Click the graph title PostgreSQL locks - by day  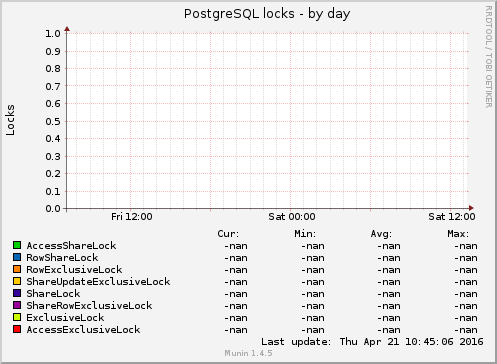pyautogui.click(x=267, y=14)
